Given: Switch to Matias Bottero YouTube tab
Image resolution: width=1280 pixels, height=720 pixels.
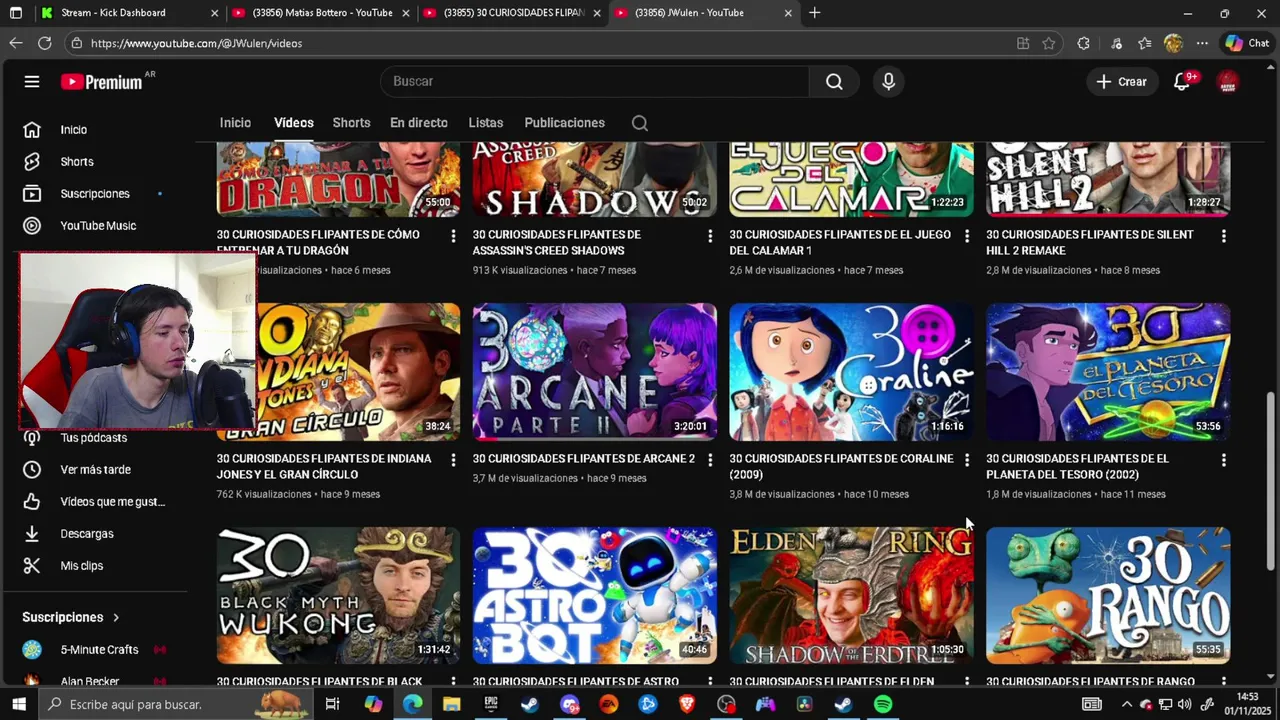Looking at the screenshot, I should 322,13.
